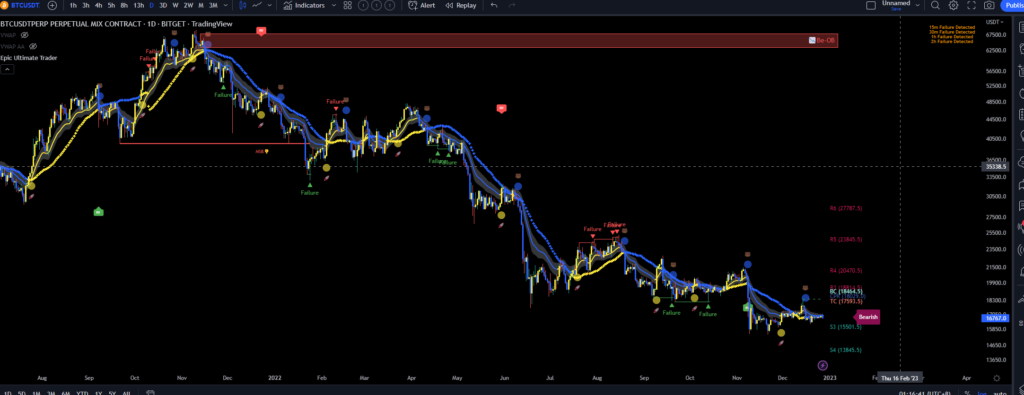Click the redo arrow

click(512, 5)
